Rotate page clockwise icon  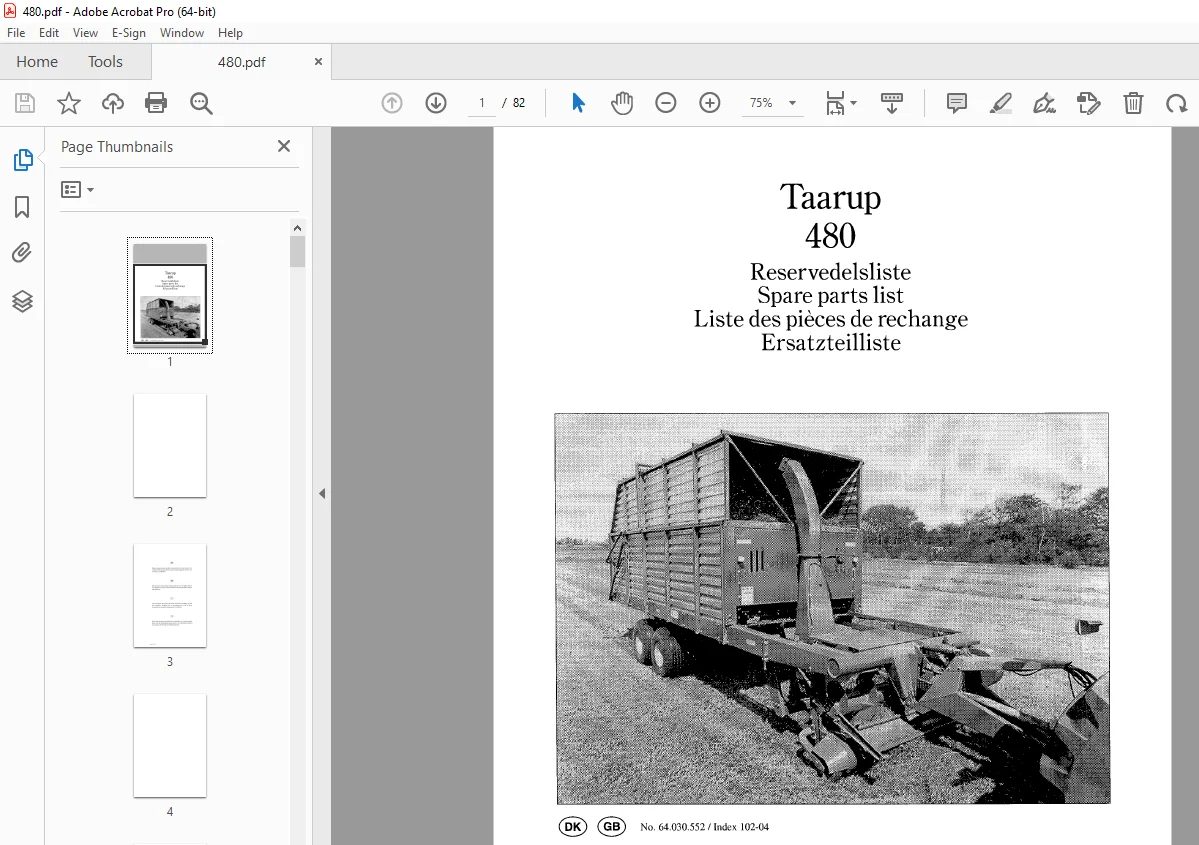1177,102
